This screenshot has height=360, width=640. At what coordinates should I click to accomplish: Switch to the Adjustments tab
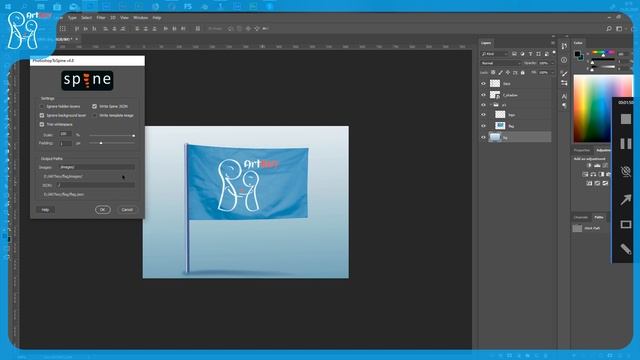click(x=603, y=150)
